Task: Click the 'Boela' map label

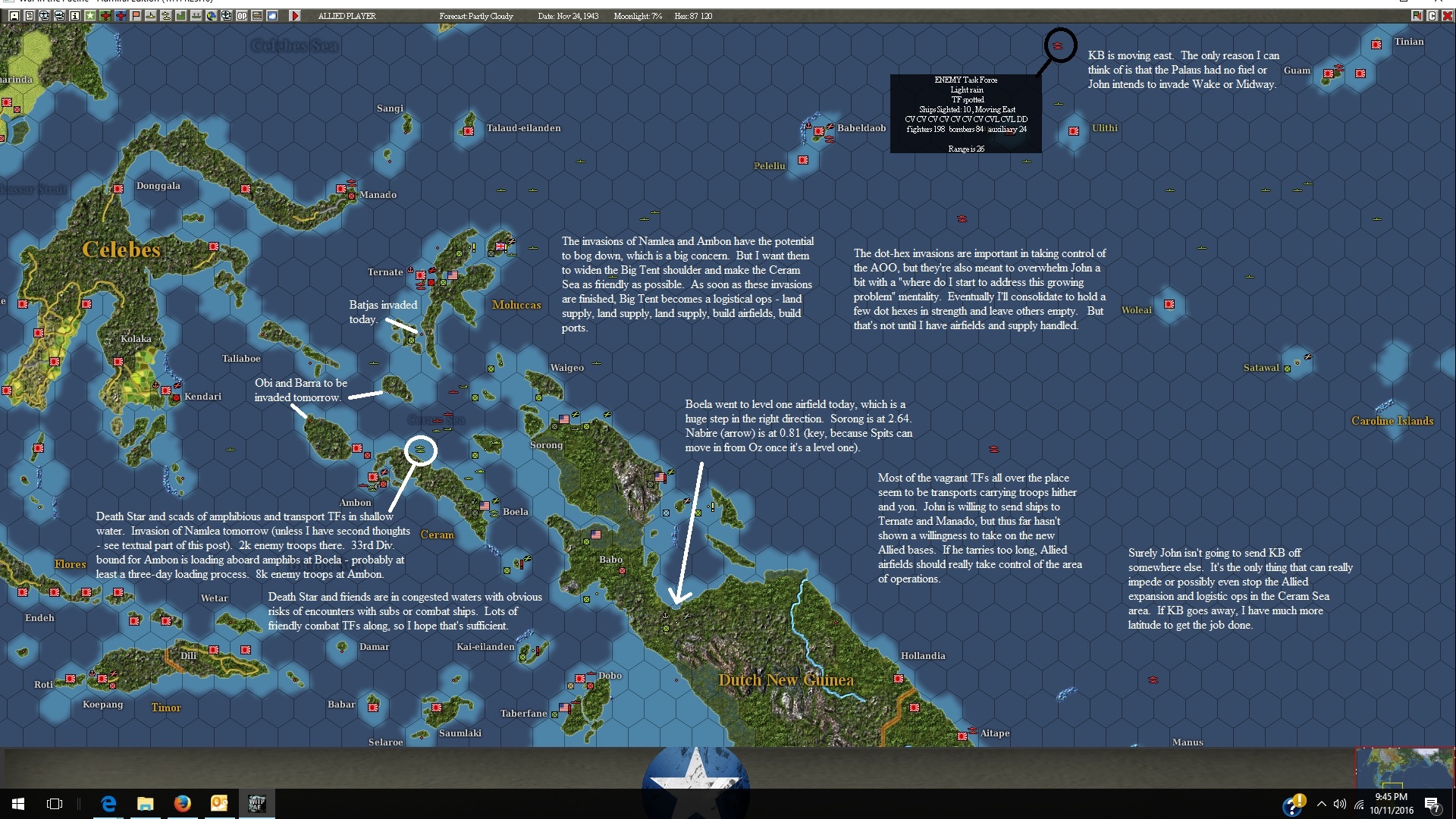Action: [x=516, y=512]
